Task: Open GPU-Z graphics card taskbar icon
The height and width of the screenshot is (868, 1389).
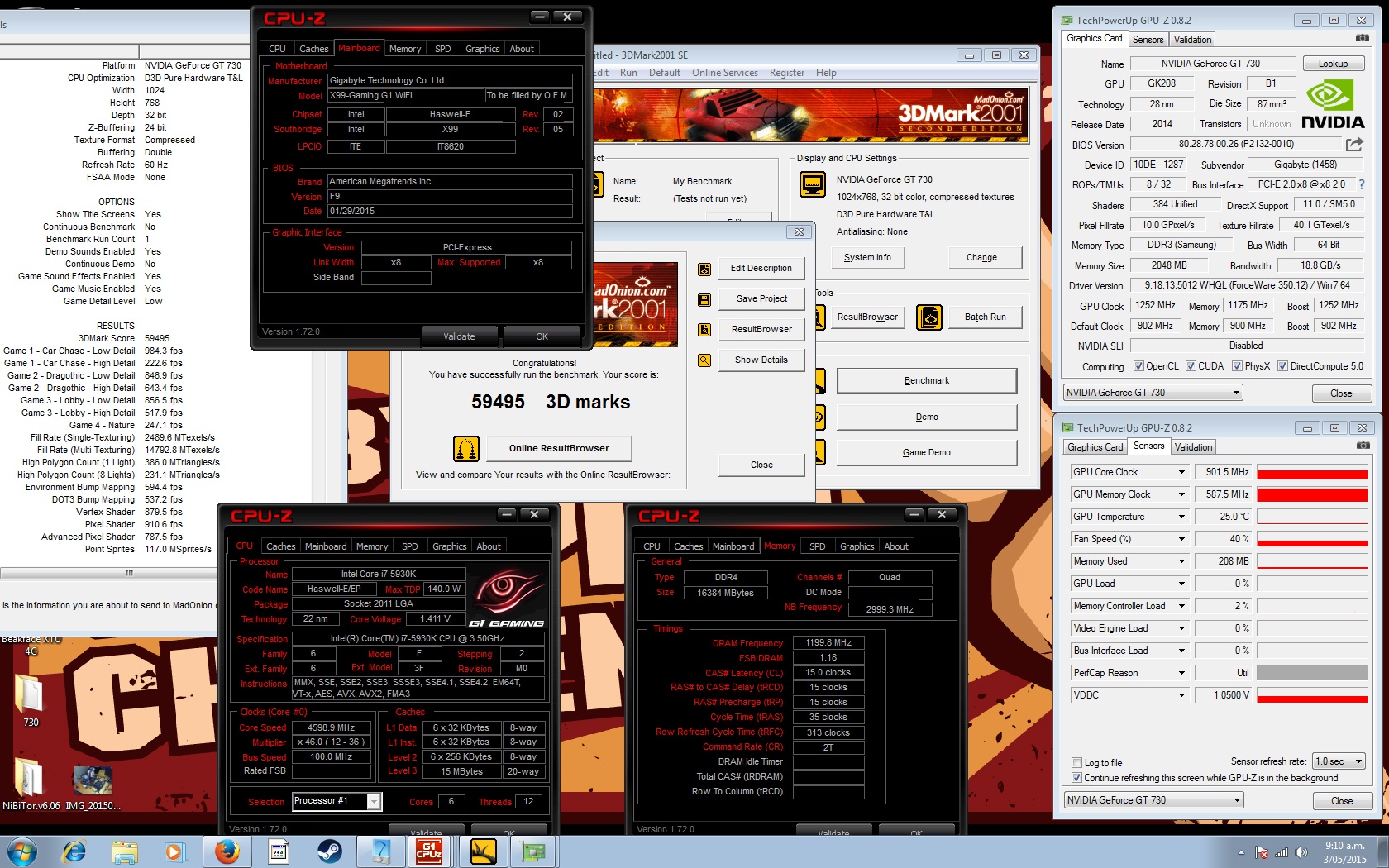Action: coord(533,851)
